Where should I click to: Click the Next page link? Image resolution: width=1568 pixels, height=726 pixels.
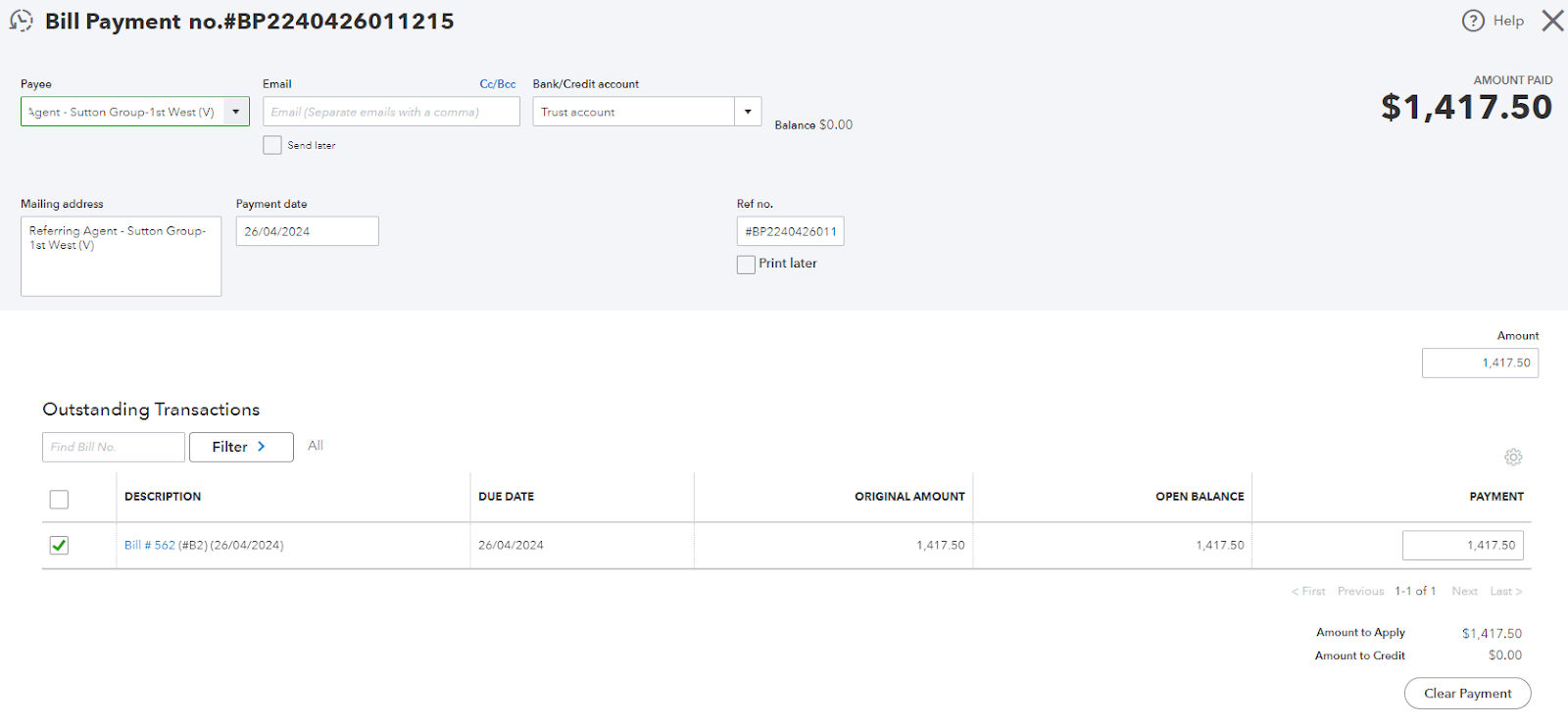tap(1464, 591)
